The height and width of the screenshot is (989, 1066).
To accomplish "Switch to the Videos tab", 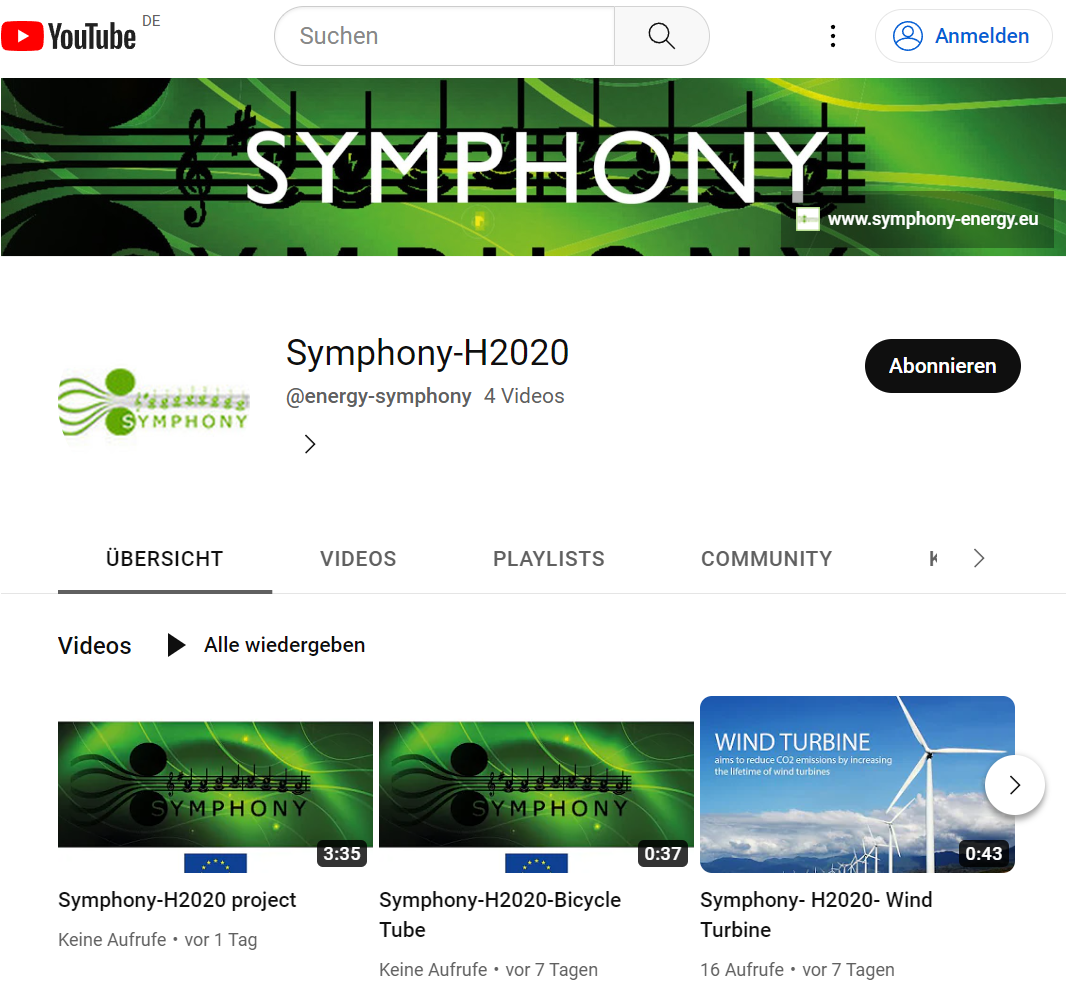I will pyautogui.click(x=358, y=559).
